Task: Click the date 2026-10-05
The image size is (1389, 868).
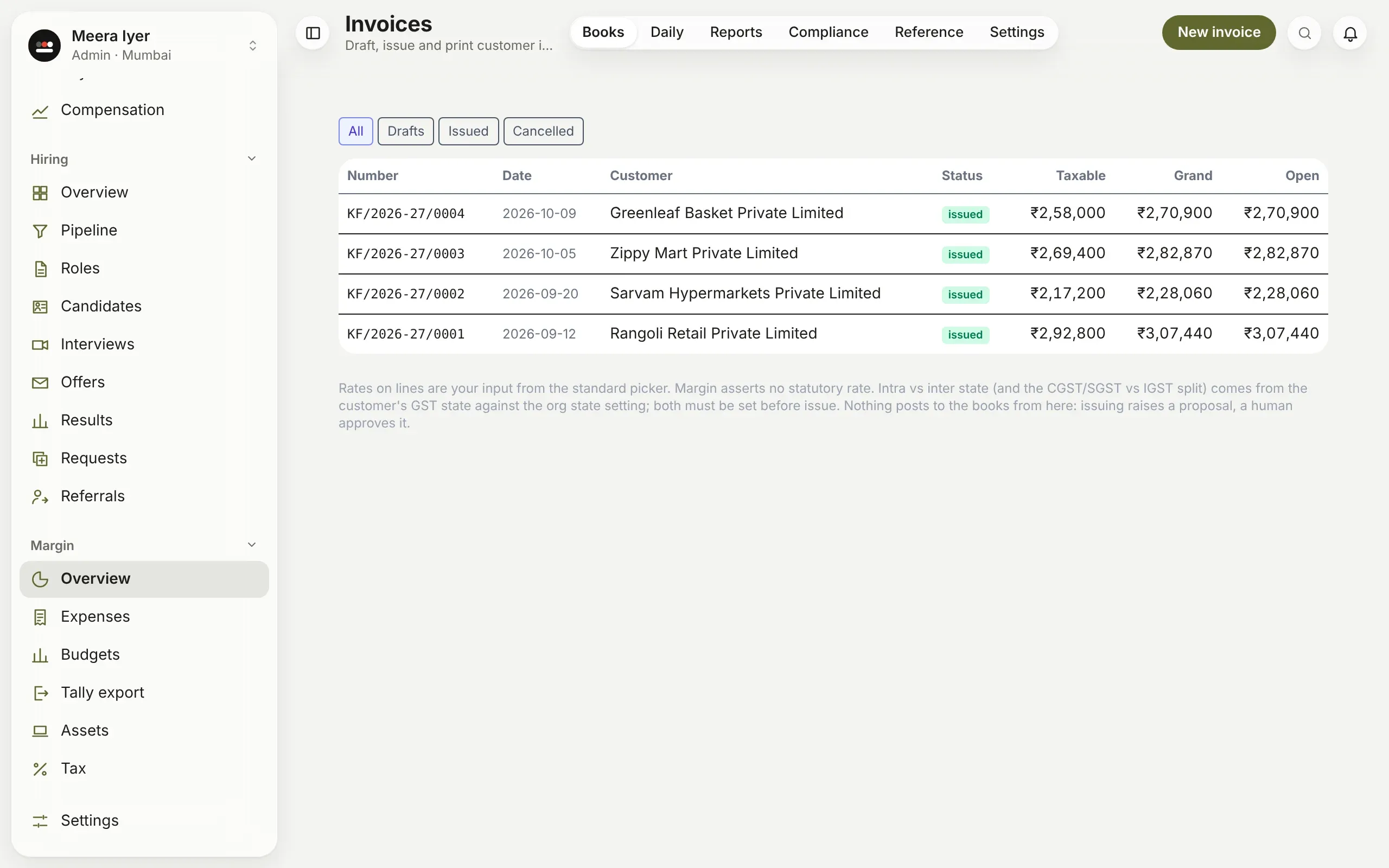Action: pos(539,254)
